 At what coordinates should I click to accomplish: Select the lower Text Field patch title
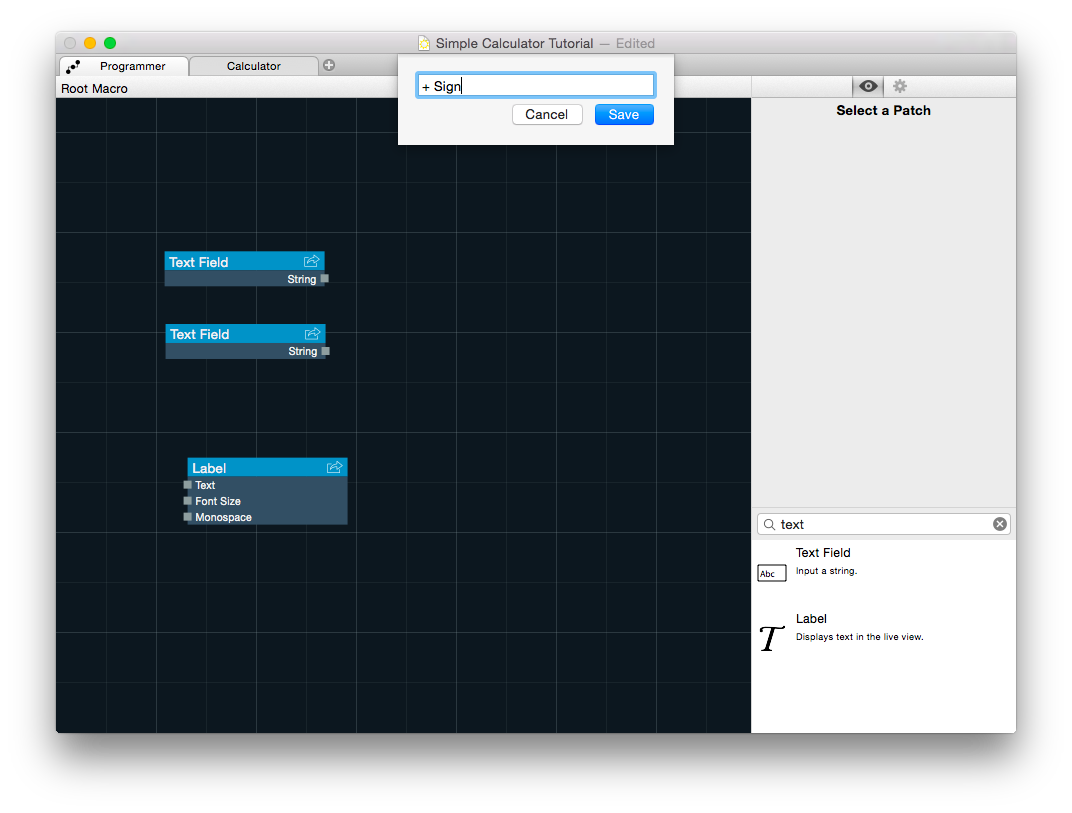click(x=200, y=334)
